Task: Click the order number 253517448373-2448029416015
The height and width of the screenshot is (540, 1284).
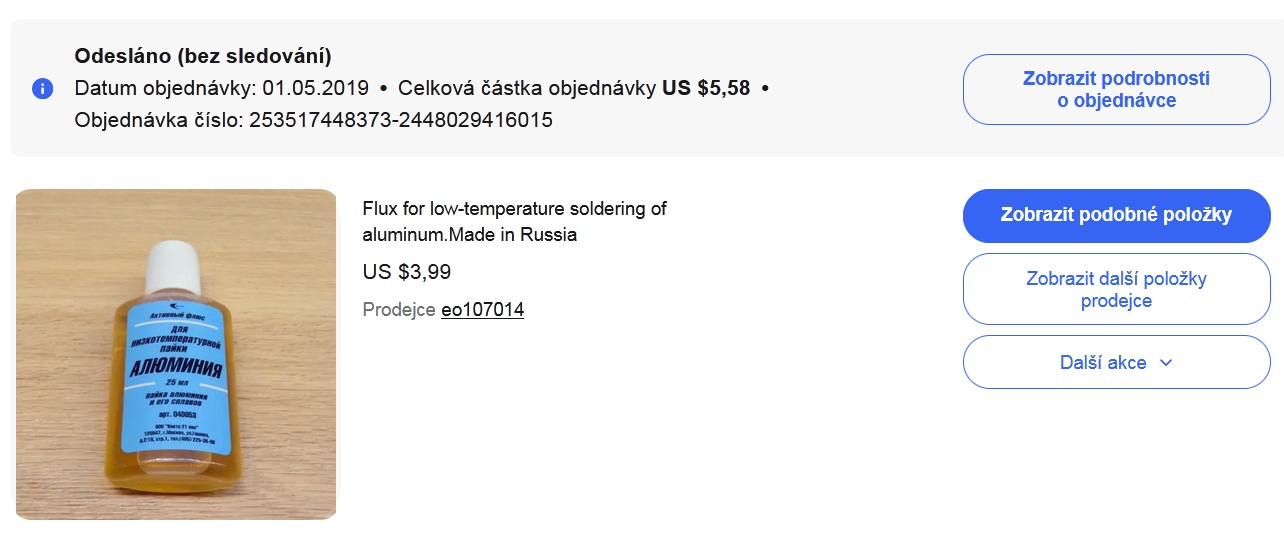Action: [400, 120]
